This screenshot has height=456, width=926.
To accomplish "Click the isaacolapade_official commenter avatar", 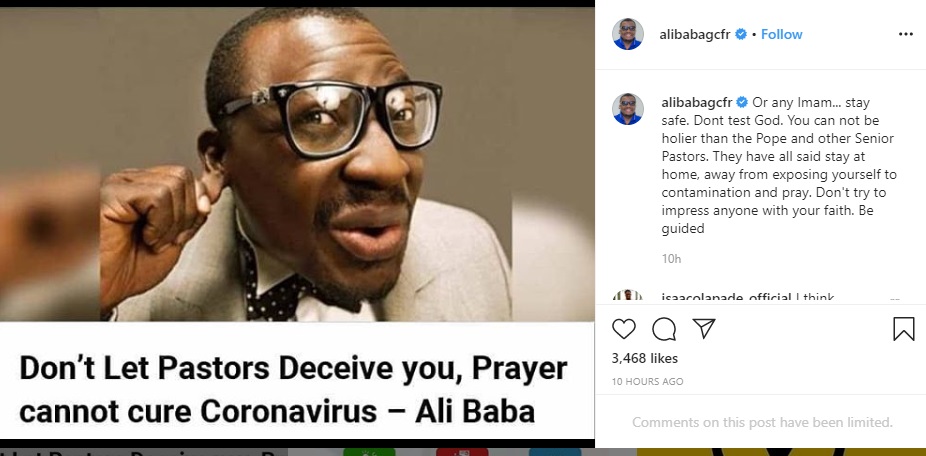I will pos(627,297).
